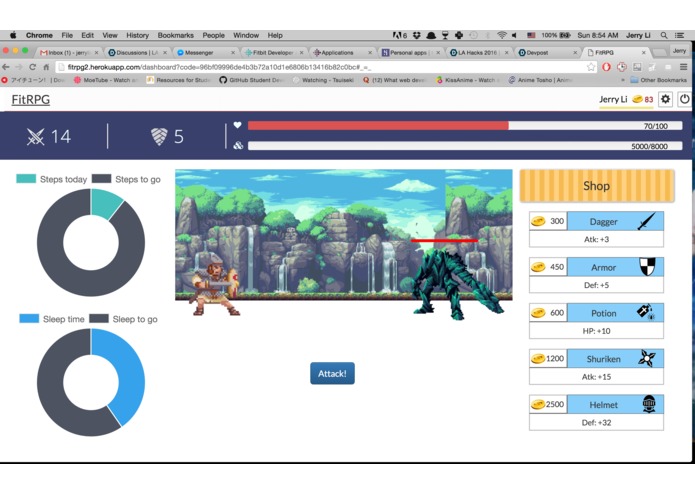The image size is (695, 494).
Task: Click the Shuriken star icon
Action: pos(647,358)
